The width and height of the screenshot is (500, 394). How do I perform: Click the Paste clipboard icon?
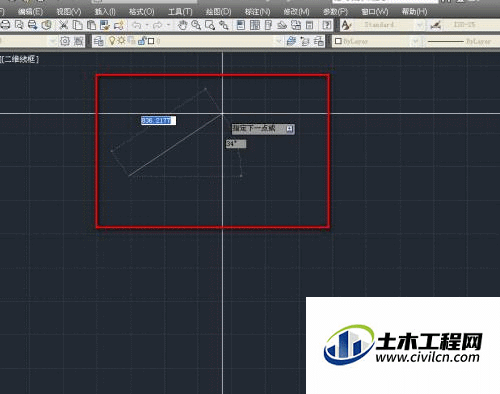(91, 25)
